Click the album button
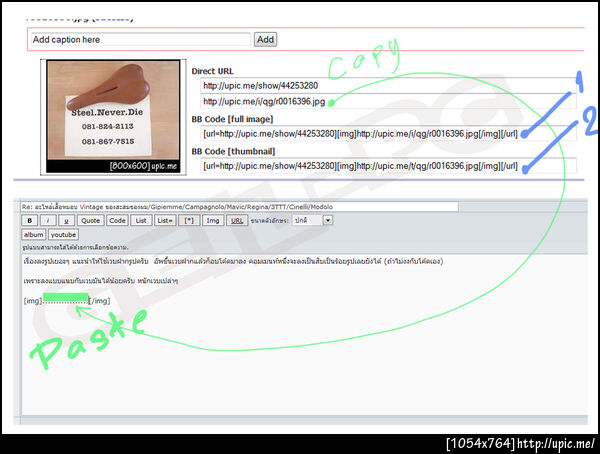This screenshot has width=600, height=454. [34, 235]
